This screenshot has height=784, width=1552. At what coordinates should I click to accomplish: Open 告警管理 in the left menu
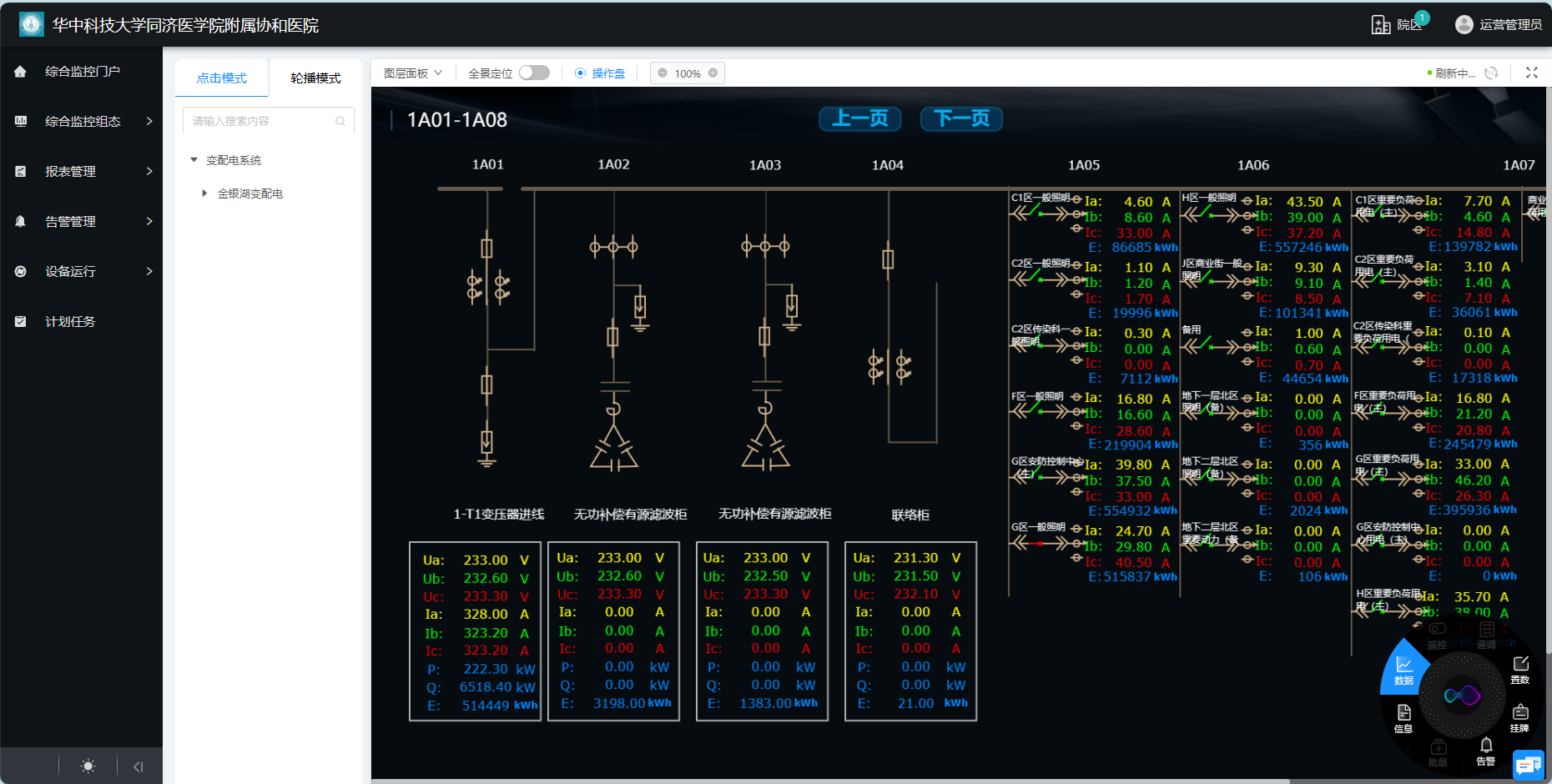(82, 221)
